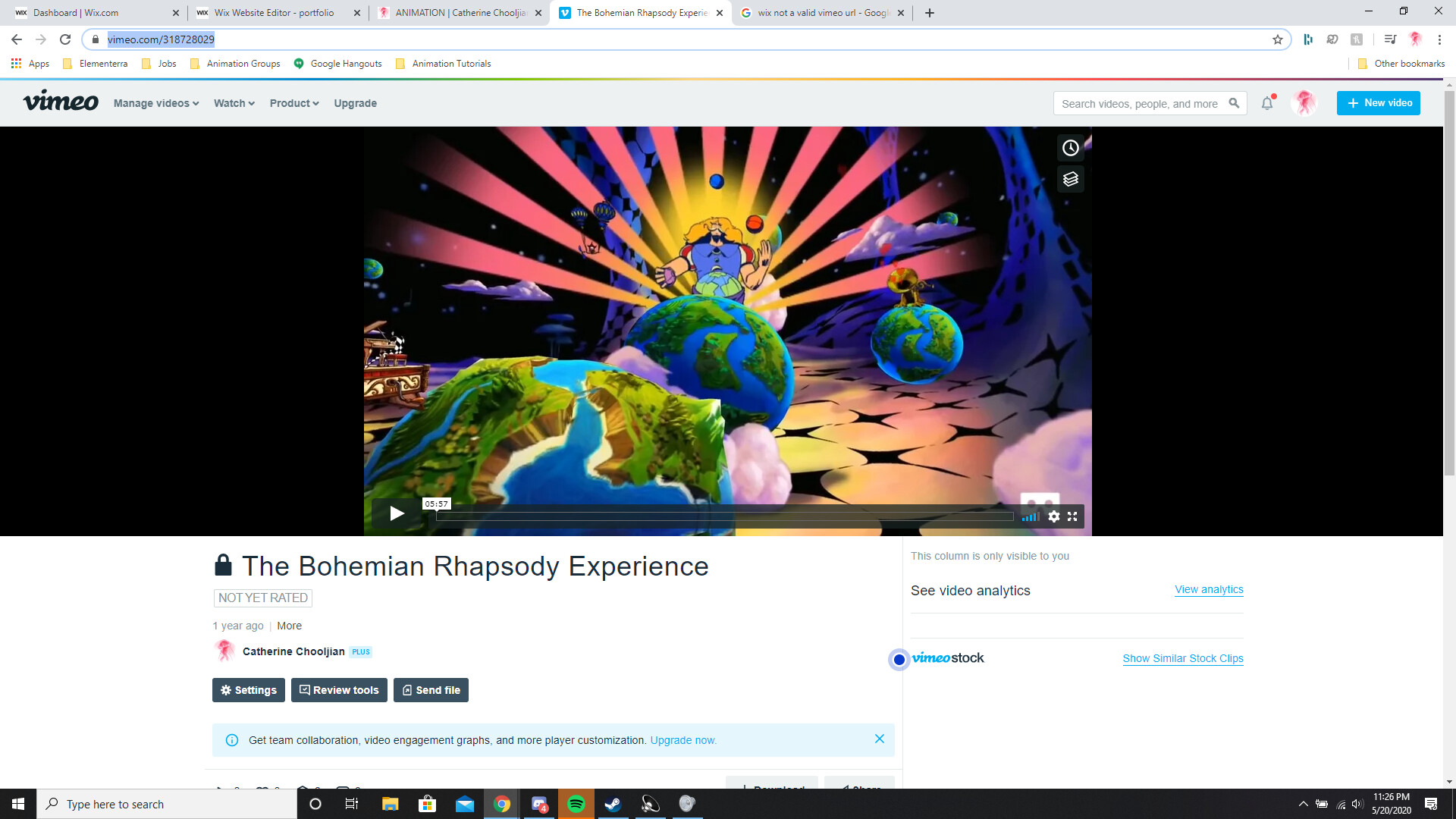Adjust the player volume bars
Image resolution: width=1456 pixels, height=819 pixels.
click(1031, 516)
